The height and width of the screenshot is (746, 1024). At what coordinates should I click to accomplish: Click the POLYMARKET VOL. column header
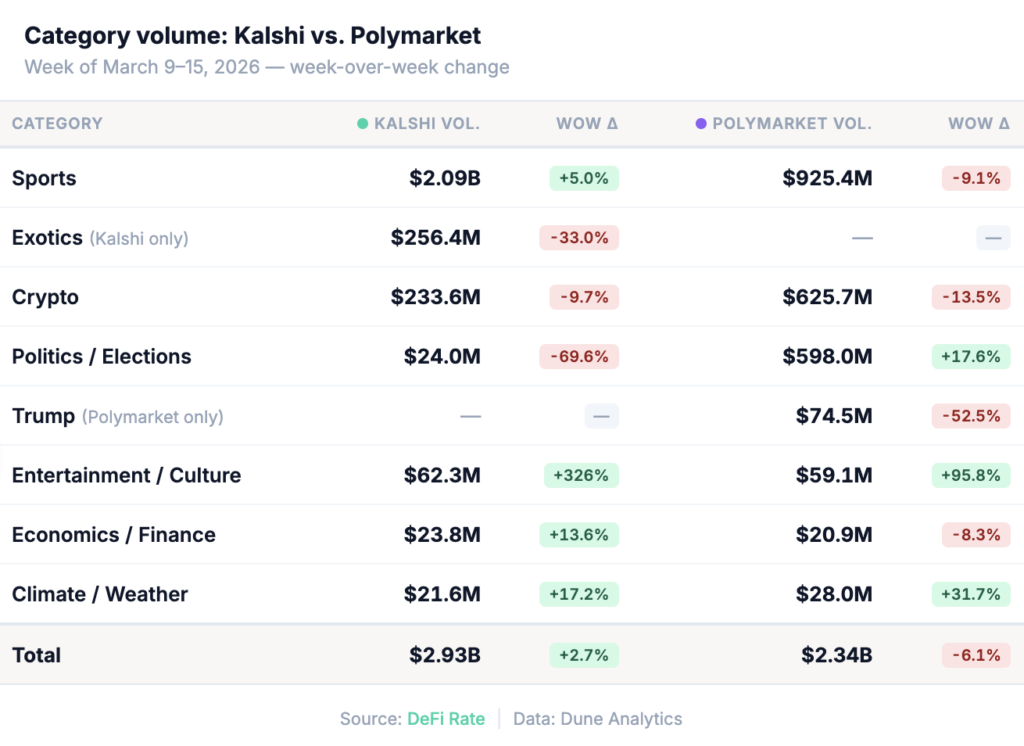[791, 124]
